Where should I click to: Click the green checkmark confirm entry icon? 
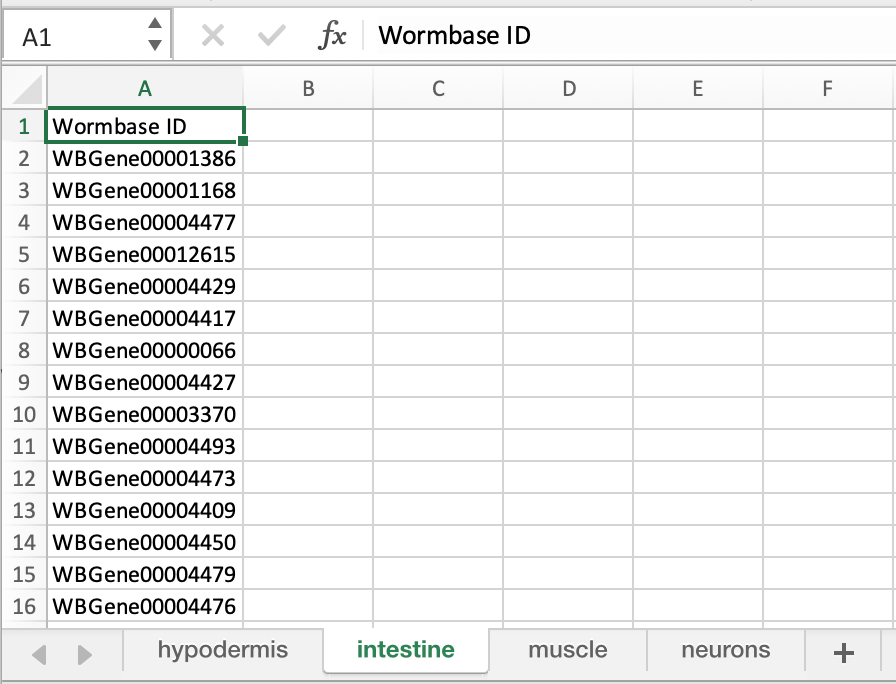click(x=269, y=35)
